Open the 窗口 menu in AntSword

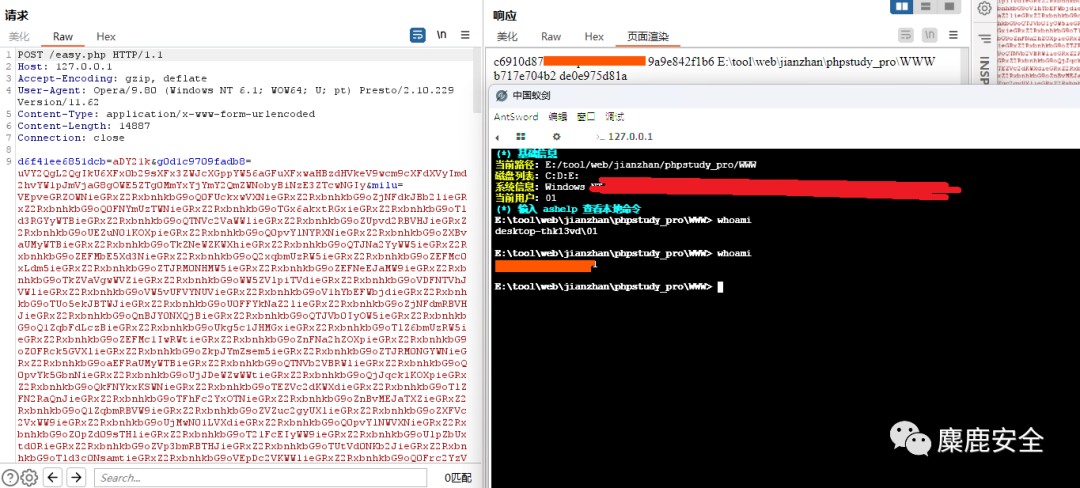(586, 116)
